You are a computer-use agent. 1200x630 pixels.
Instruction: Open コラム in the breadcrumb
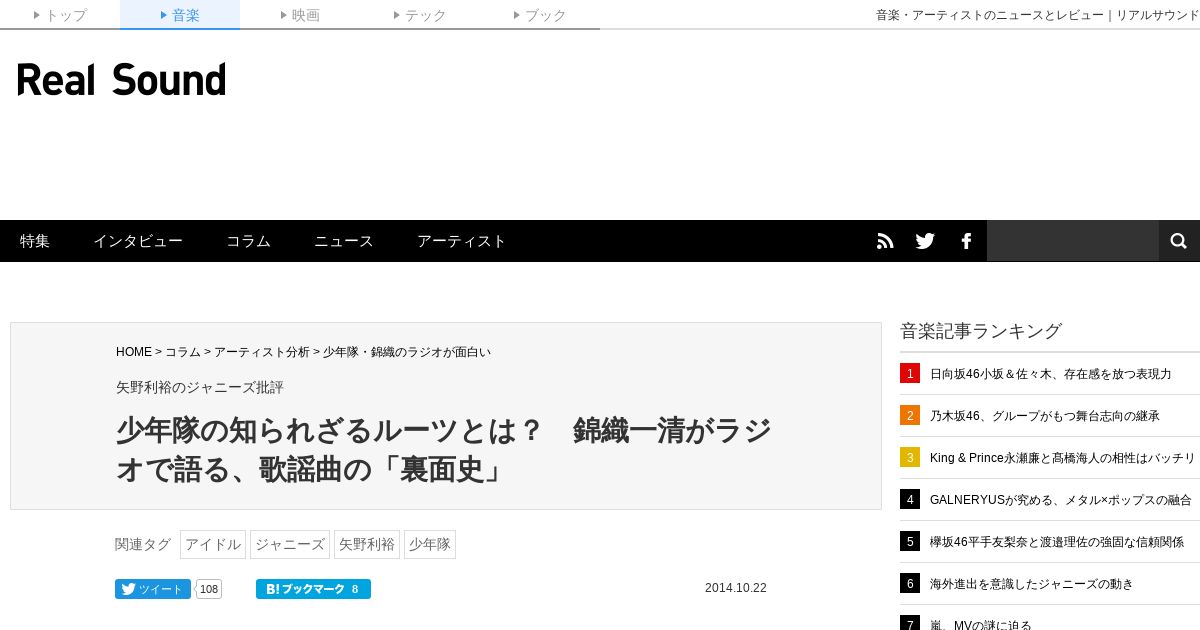[183, 352]
